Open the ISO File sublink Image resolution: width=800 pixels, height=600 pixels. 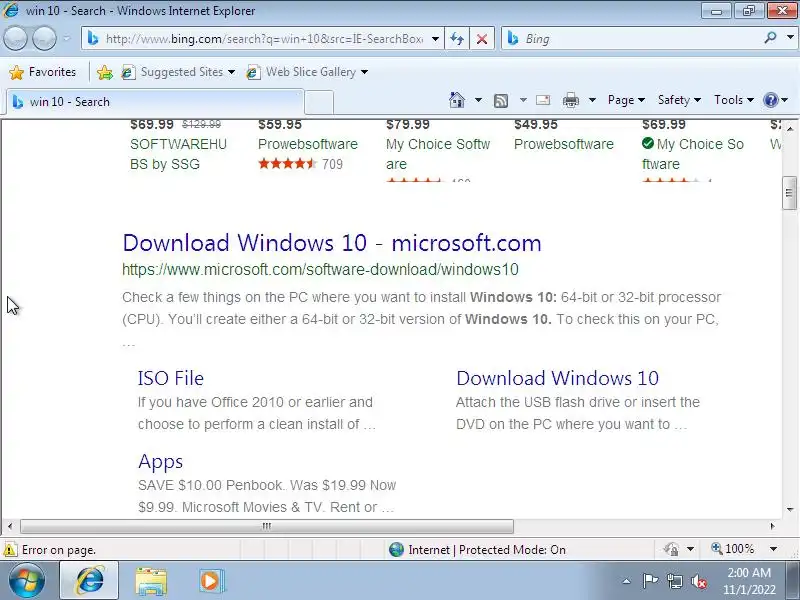pyautogui.click(x=170, y=378)
